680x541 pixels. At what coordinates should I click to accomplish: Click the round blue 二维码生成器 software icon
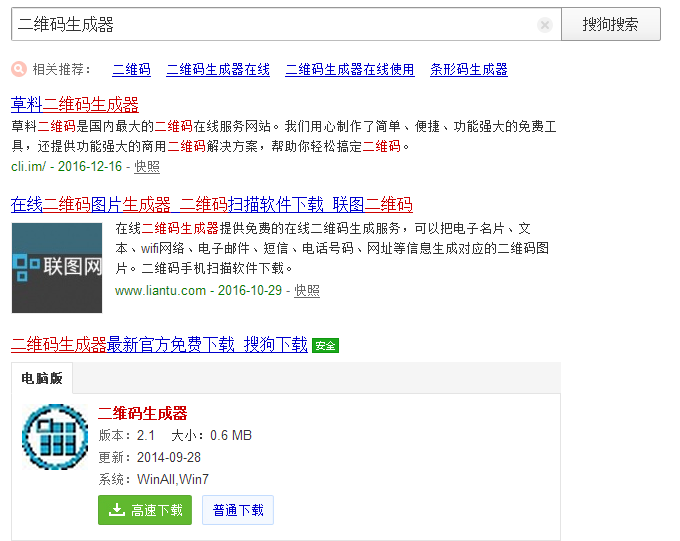point(56,436)
